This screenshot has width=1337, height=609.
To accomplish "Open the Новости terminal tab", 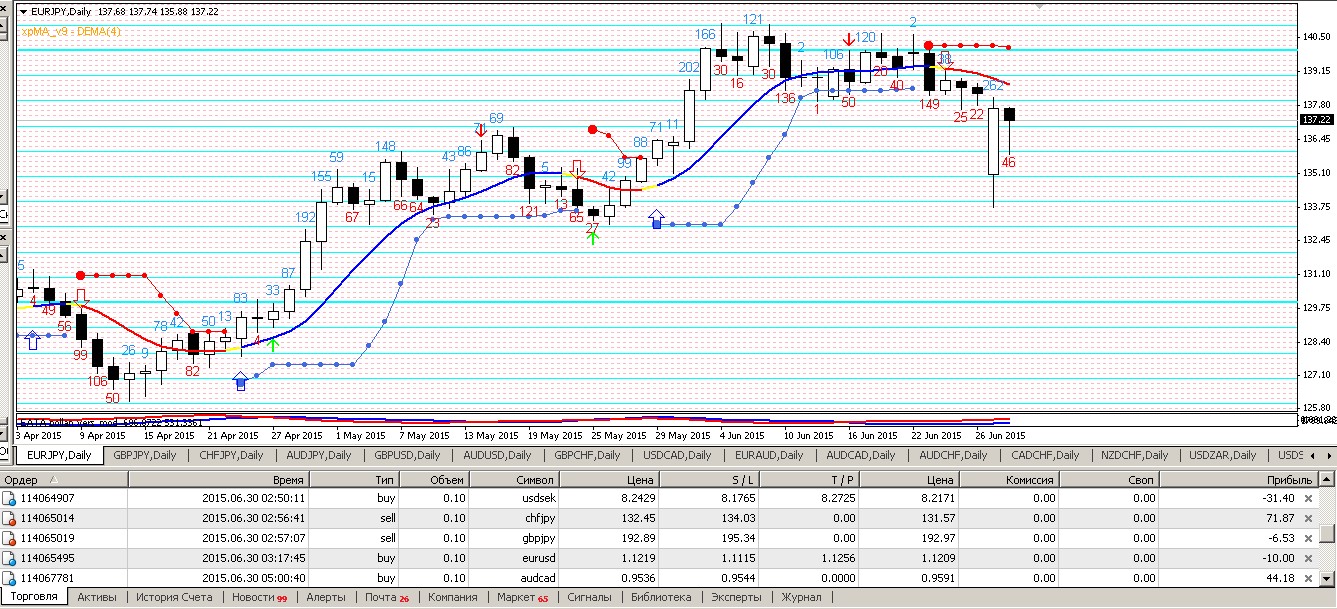I will click(259, 597).
